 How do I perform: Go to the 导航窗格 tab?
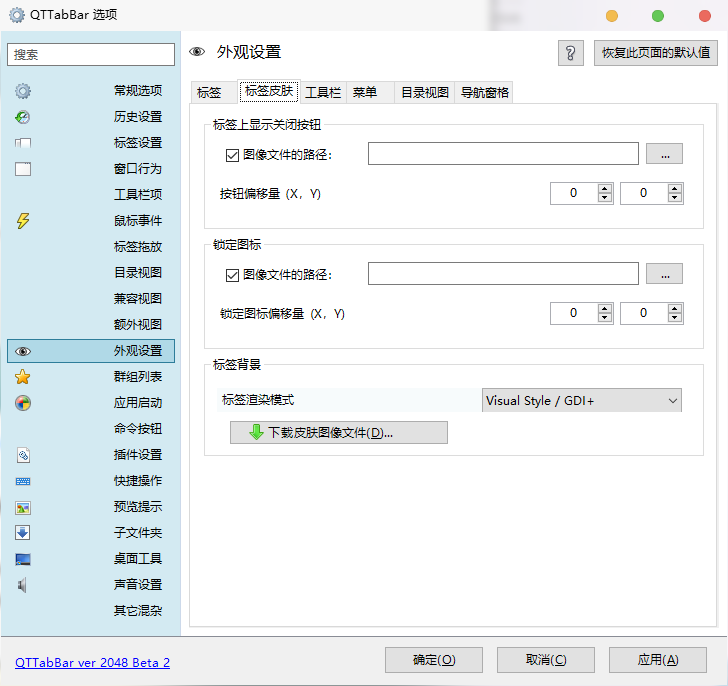(484, 92)
